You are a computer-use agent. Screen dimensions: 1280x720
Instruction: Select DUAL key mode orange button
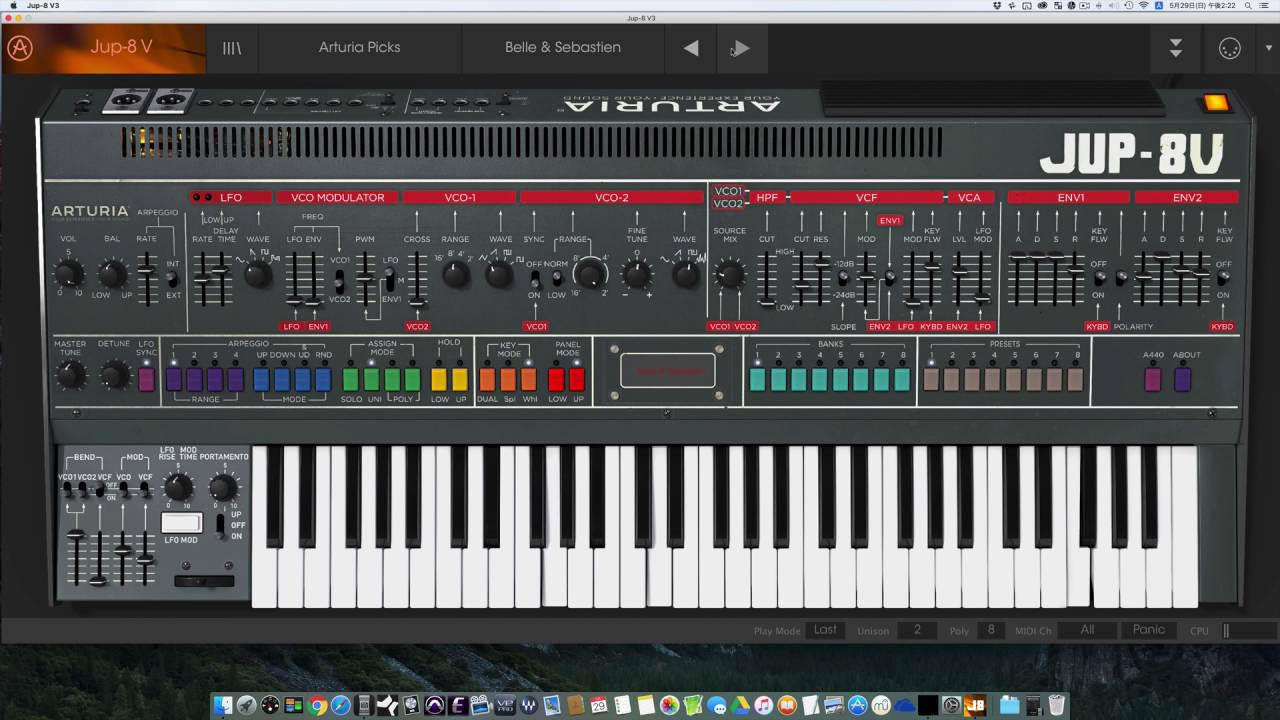point(487,379)
